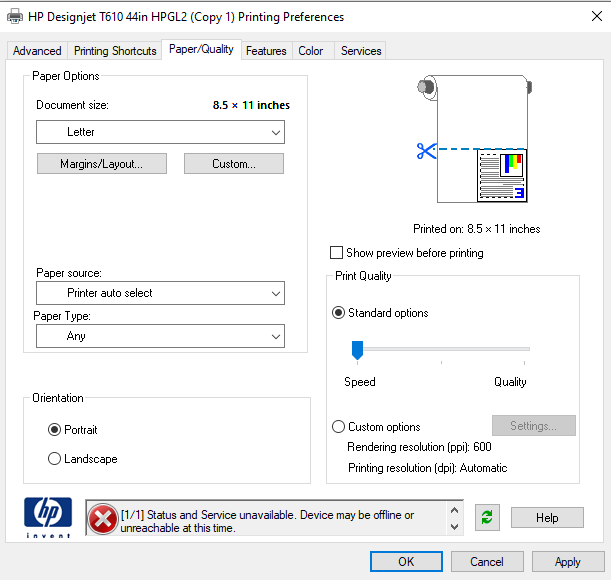
Task: Click the red error status icon
Action: pos(102,518)
